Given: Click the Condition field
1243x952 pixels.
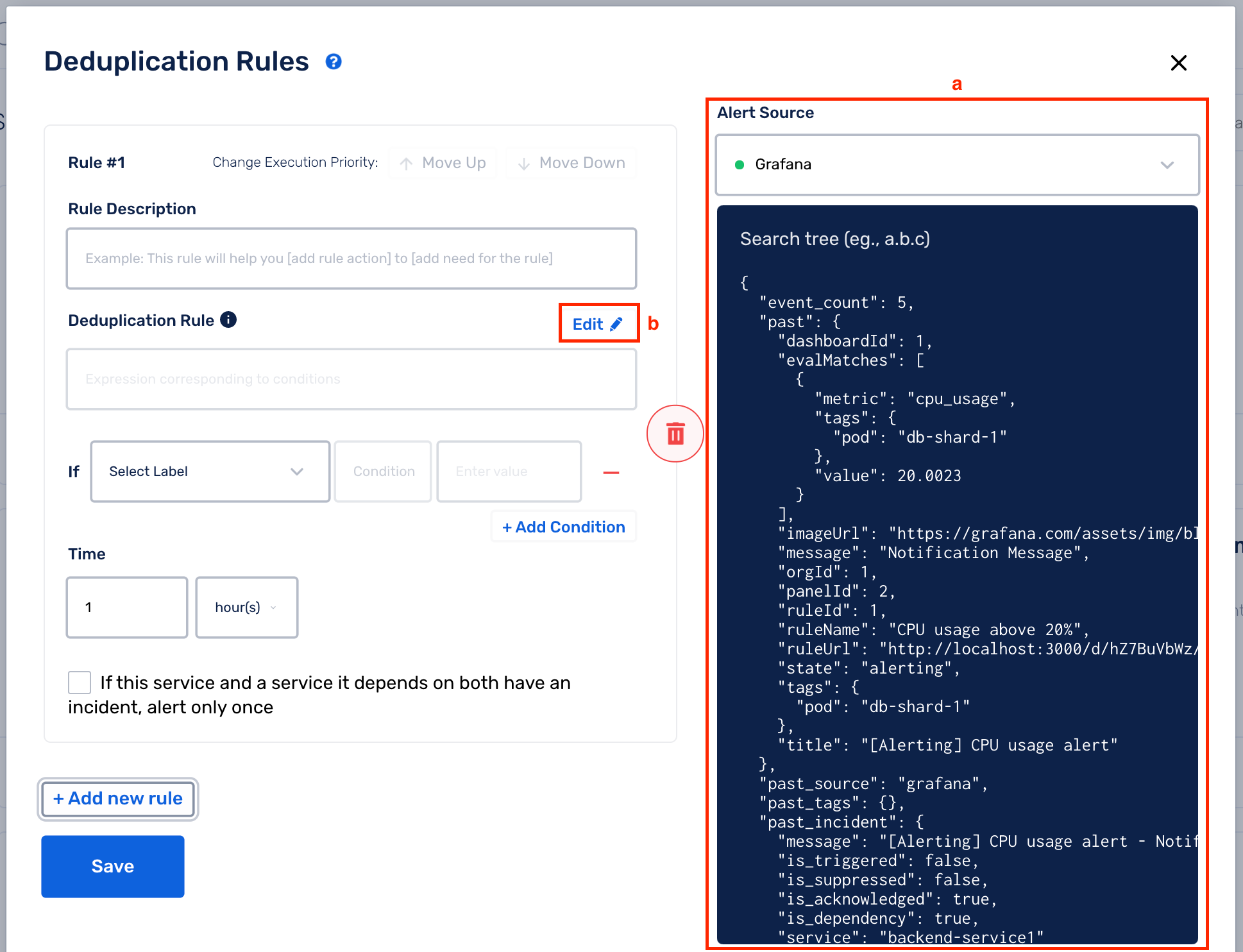Looking at the screenshot, I should click(x=383, y=472).
